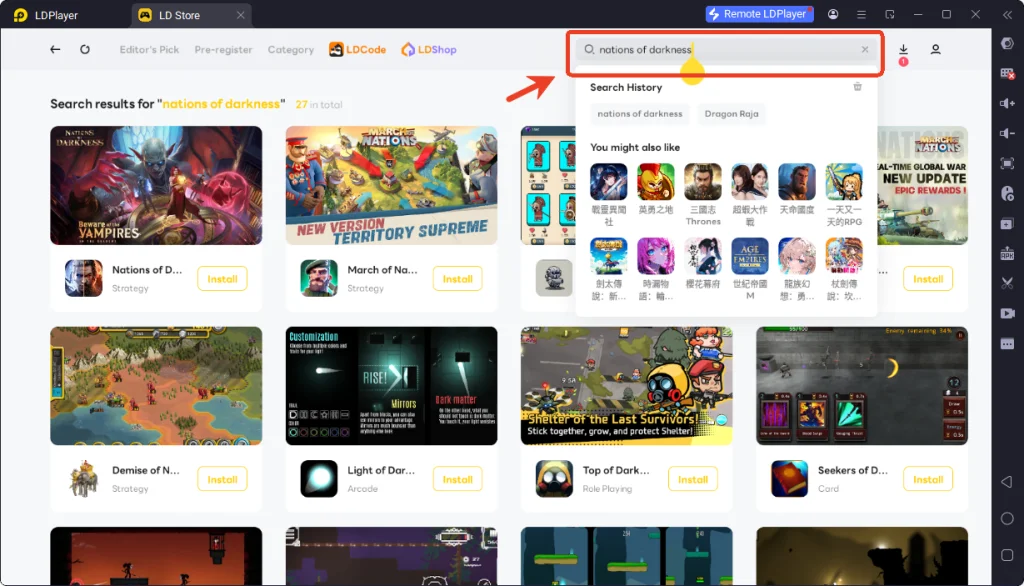Screen dimensions: 1024x586
Task: Install Top of Dark game
Action: 692,480
